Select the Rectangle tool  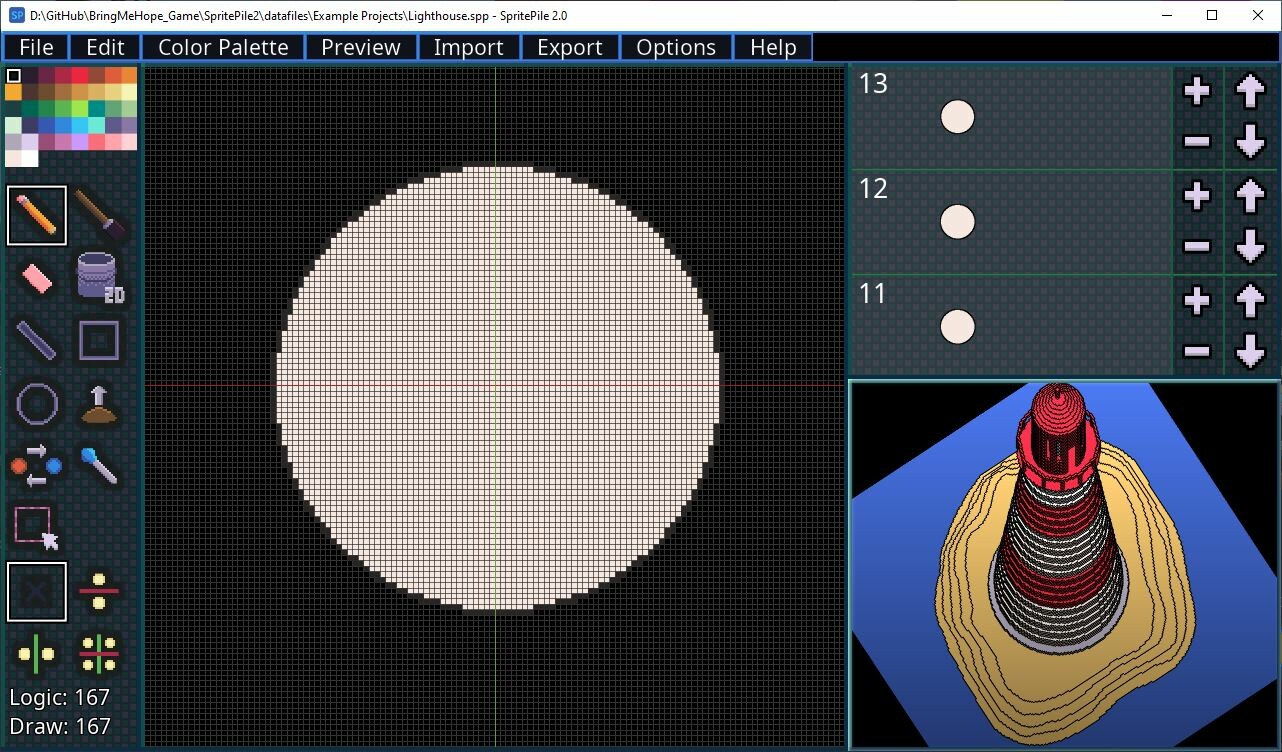click(x=99, y=340)
